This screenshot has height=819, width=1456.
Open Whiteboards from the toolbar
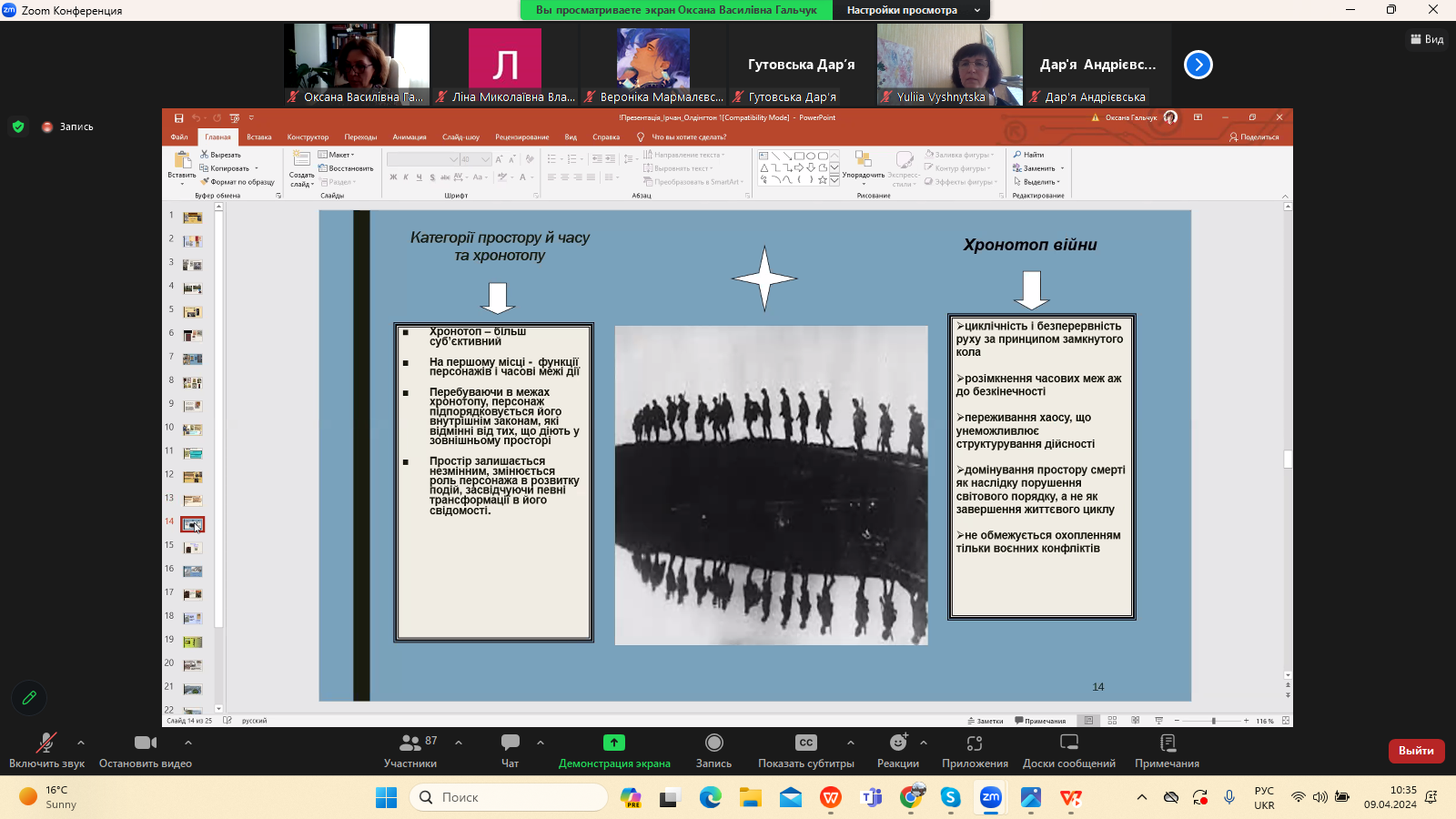pos(1069,743)
